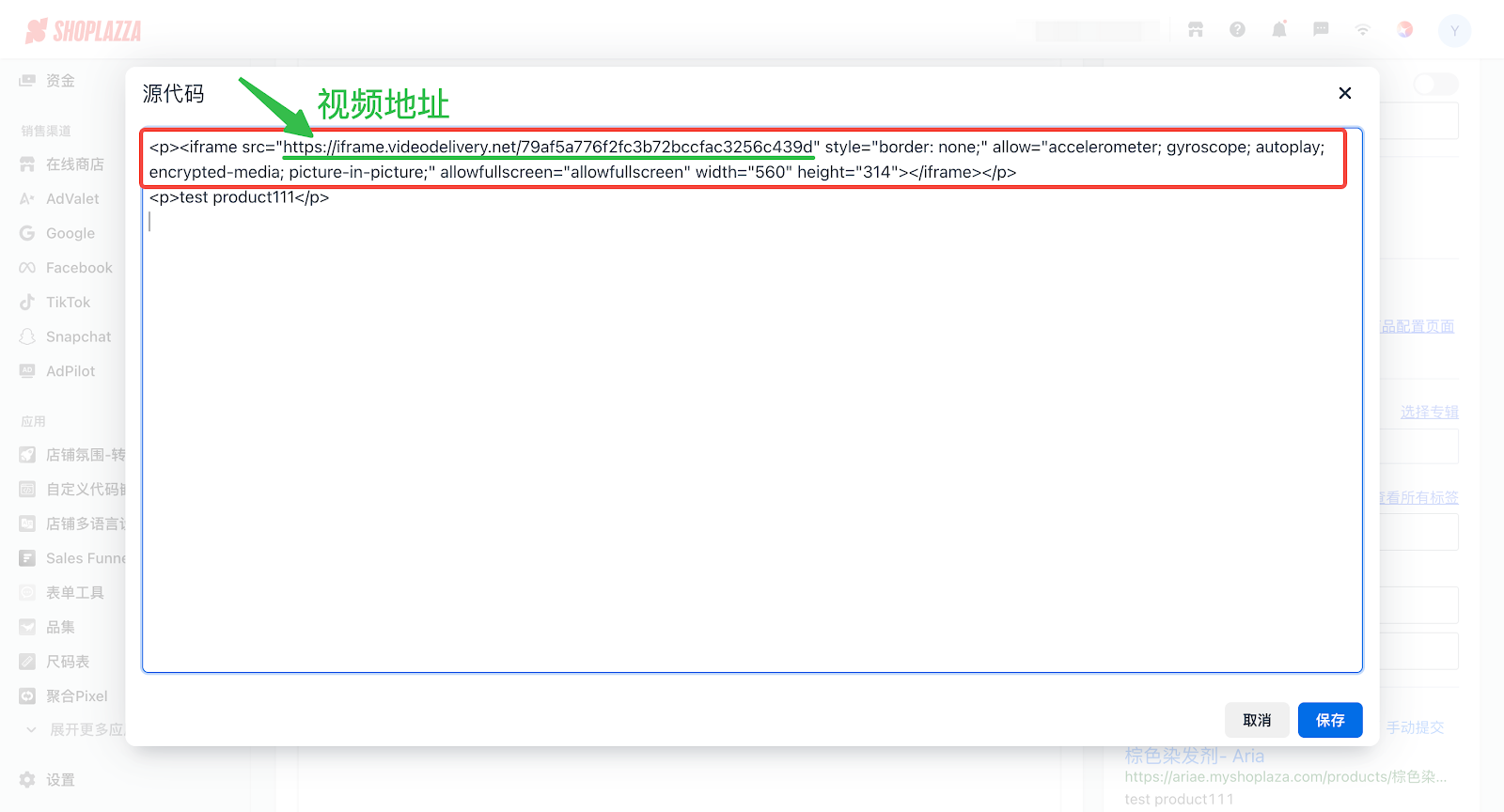Open the notifications bell icon

tap(1279, 30)
